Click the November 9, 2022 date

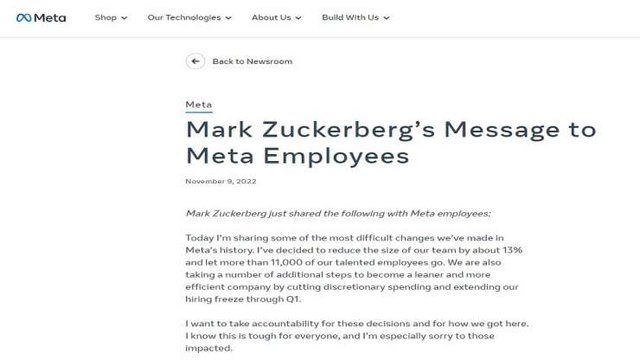click(221, 181)
